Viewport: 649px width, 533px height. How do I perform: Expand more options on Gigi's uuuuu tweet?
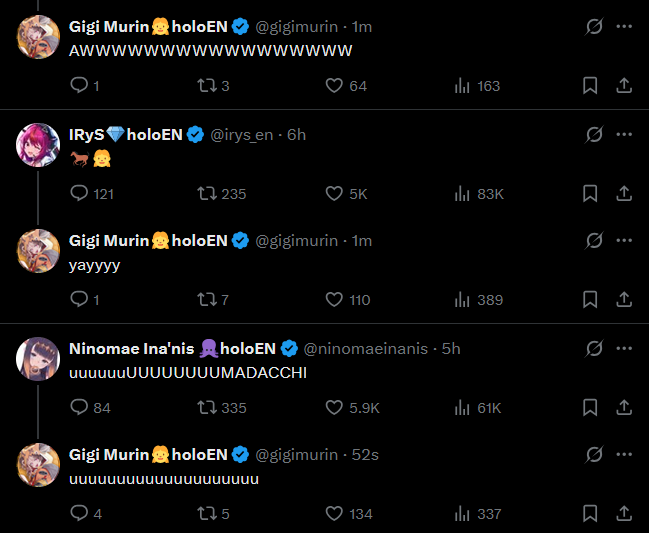(x=624, y=455)
